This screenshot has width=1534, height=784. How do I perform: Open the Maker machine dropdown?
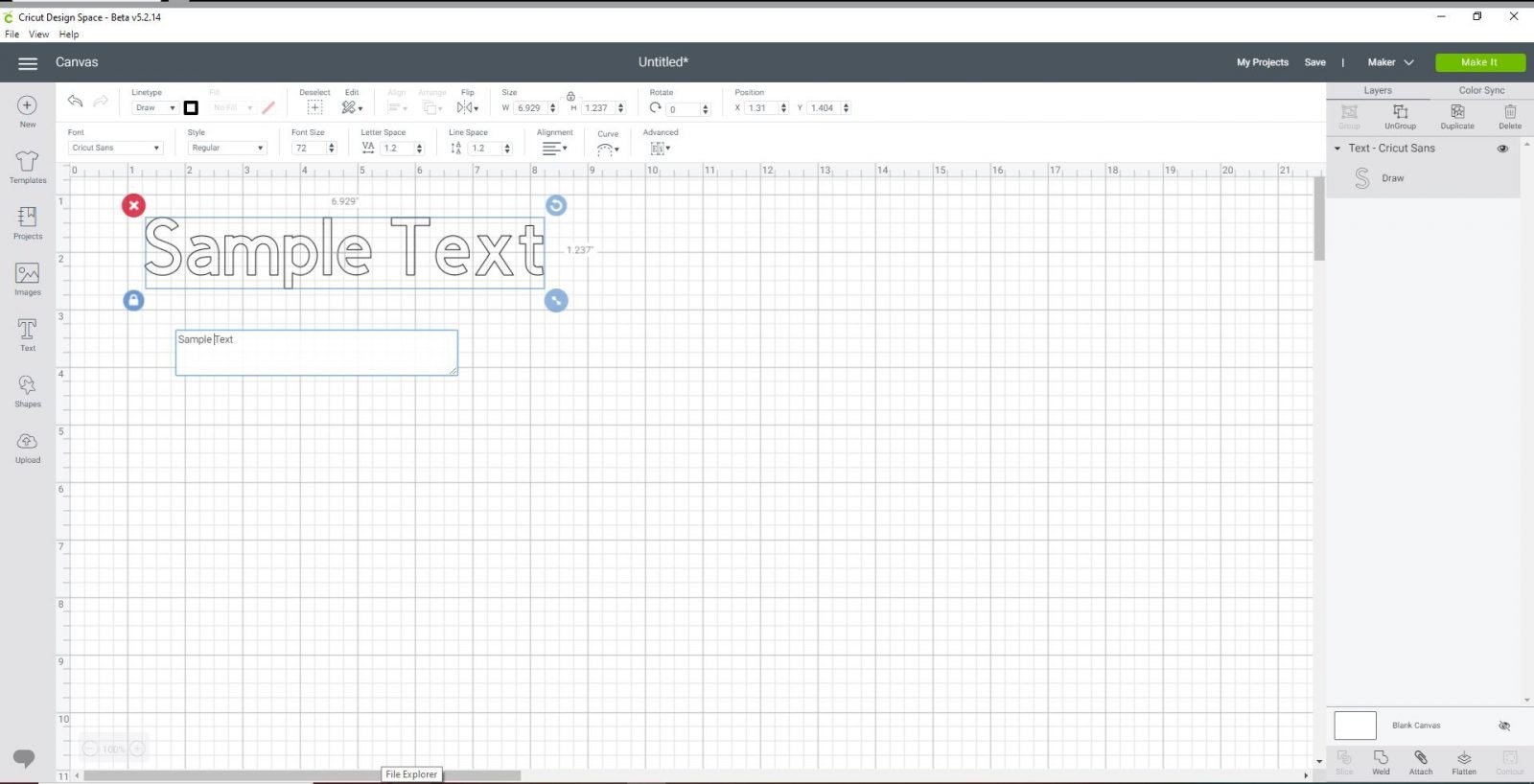click(1389, 62)
